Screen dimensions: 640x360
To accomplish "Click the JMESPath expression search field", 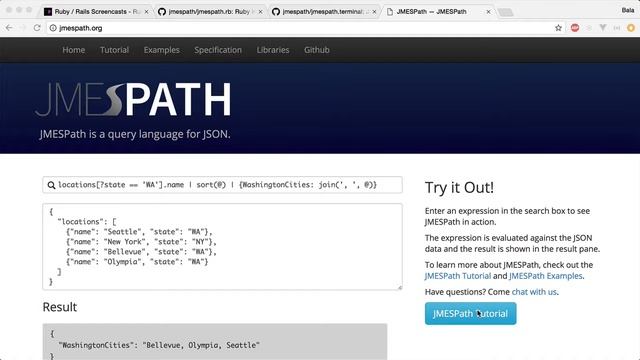I will [222, 185].
